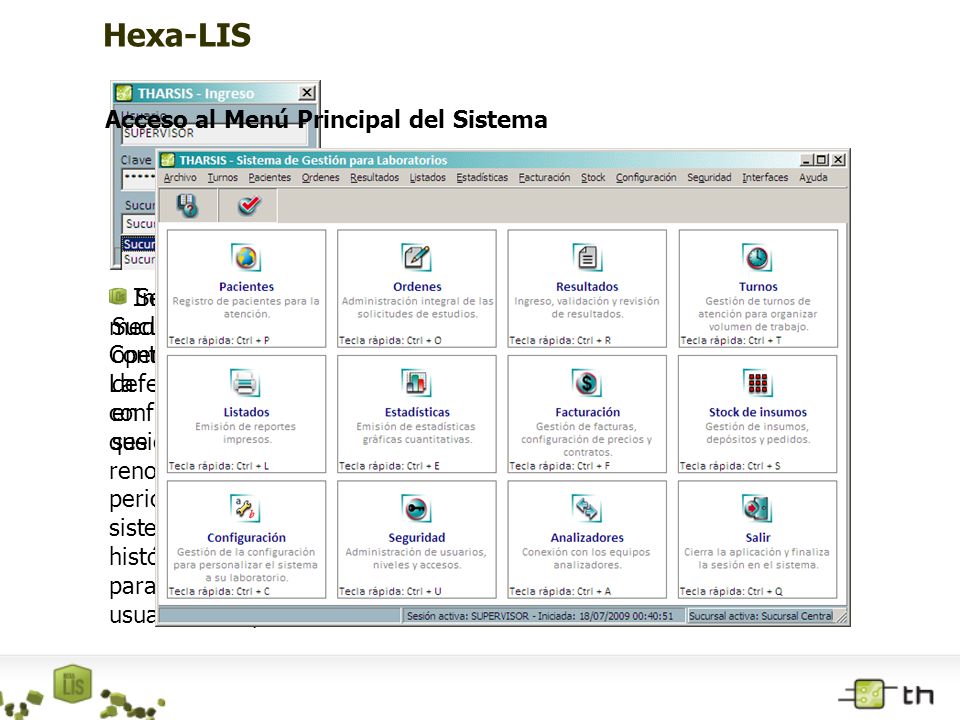The image size is (960, 720).
Task: Click the SUPERVISOR user field in Ingreso window
Action: 214,134
